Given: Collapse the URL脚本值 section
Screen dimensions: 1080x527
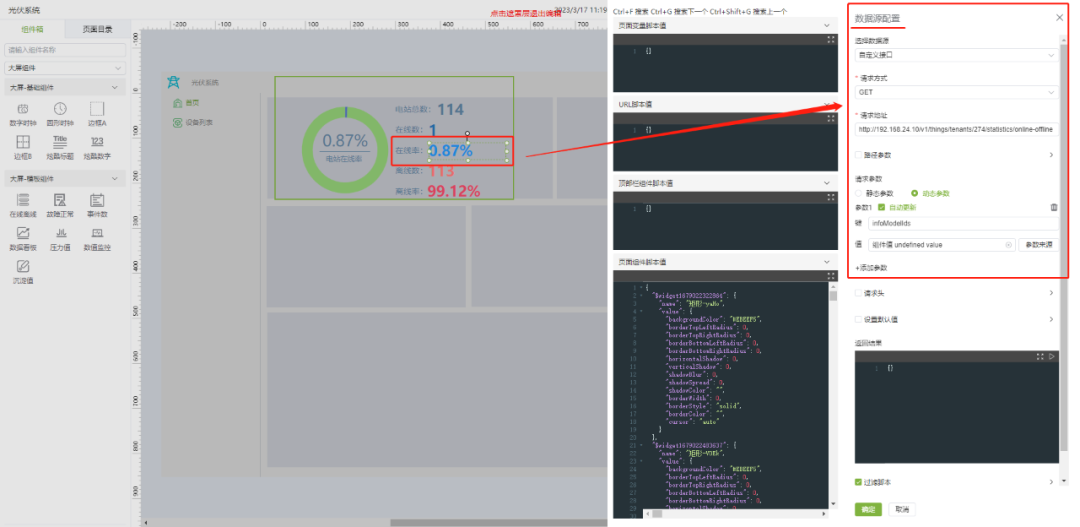Looking at the screenshot, I should (x=827, y=104).
